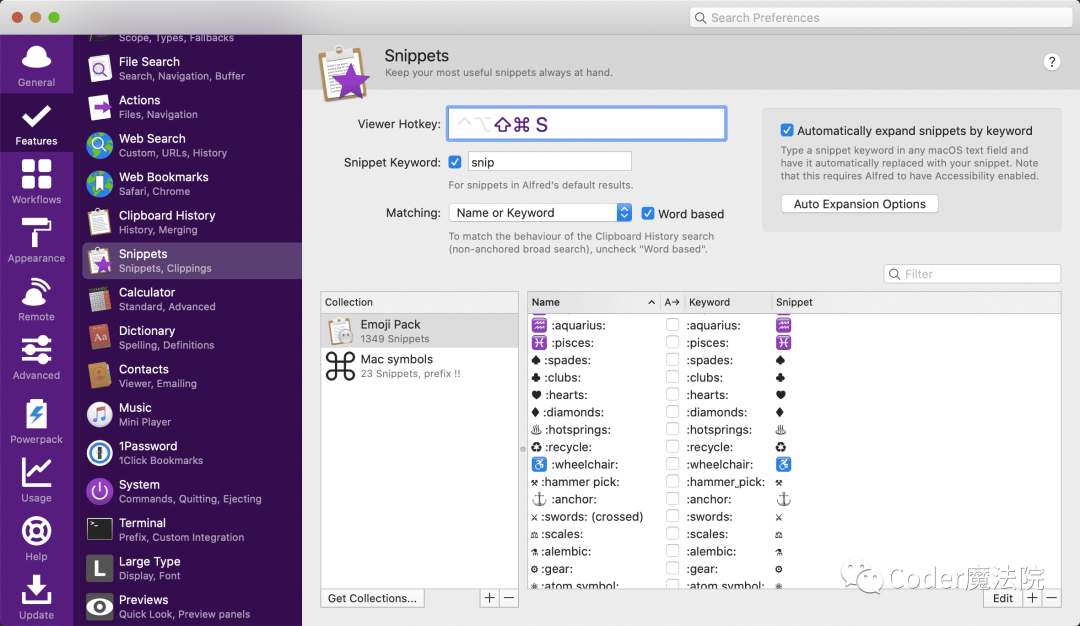Click Auto Expansion Options button
The height and width of the screenshot is (626, 1080).
point(860,204)
